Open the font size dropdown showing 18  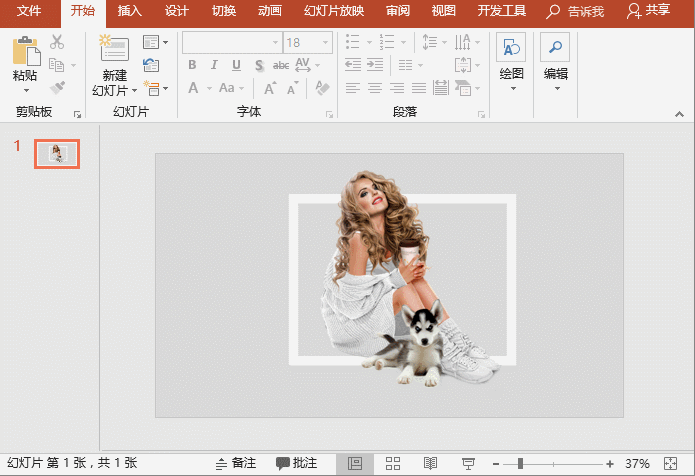326,43
